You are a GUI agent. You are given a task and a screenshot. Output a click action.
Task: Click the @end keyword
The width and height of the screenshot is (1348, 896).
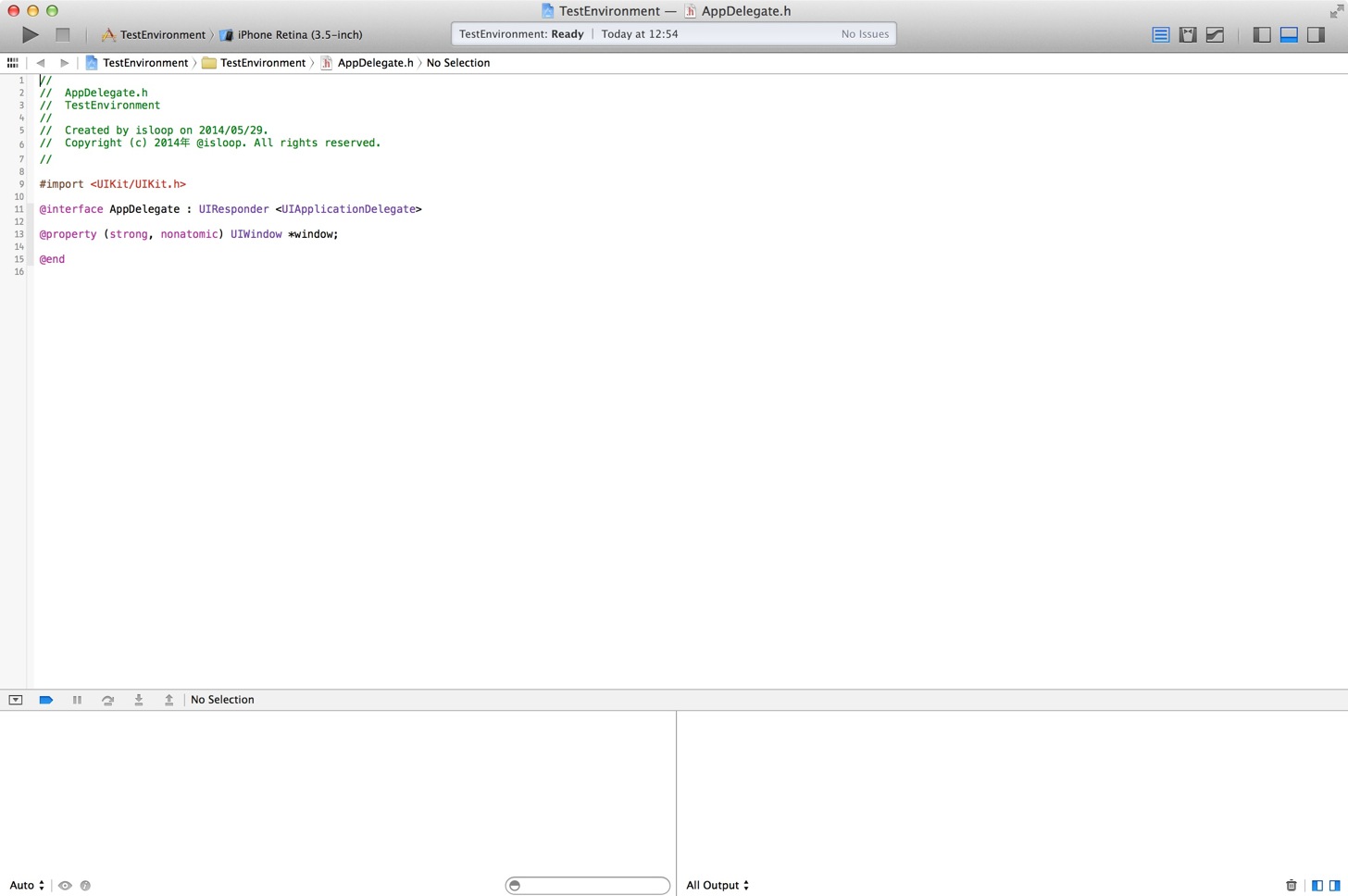(x=52, y=259)
